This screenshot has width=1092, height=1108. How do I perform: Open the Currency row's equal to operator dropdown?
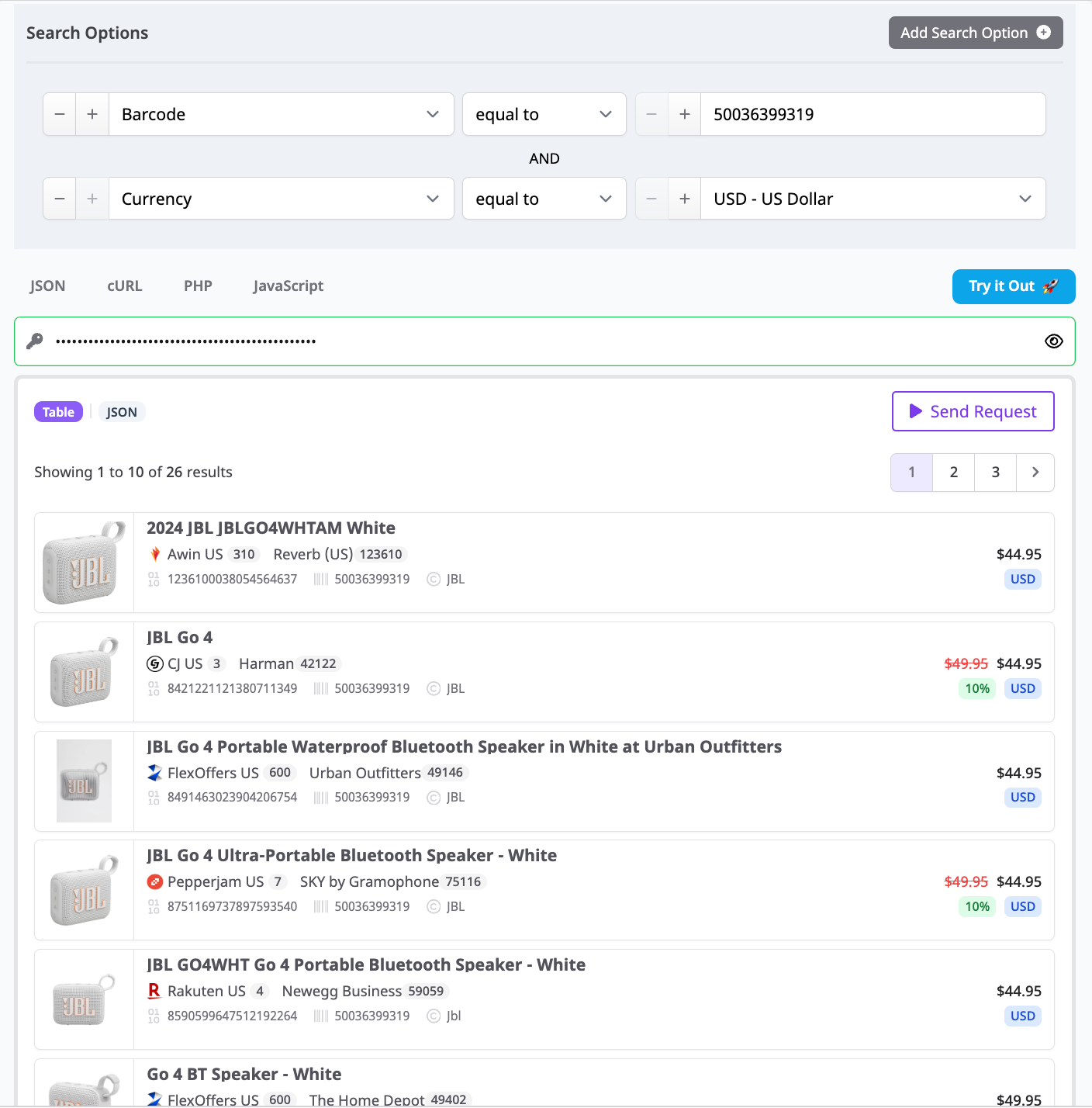coord(544,199)
